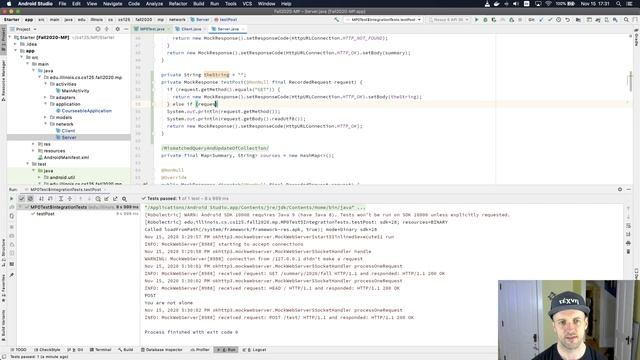Expand all test results
Screen dimensions: 640x360
(x=61, y=199)
